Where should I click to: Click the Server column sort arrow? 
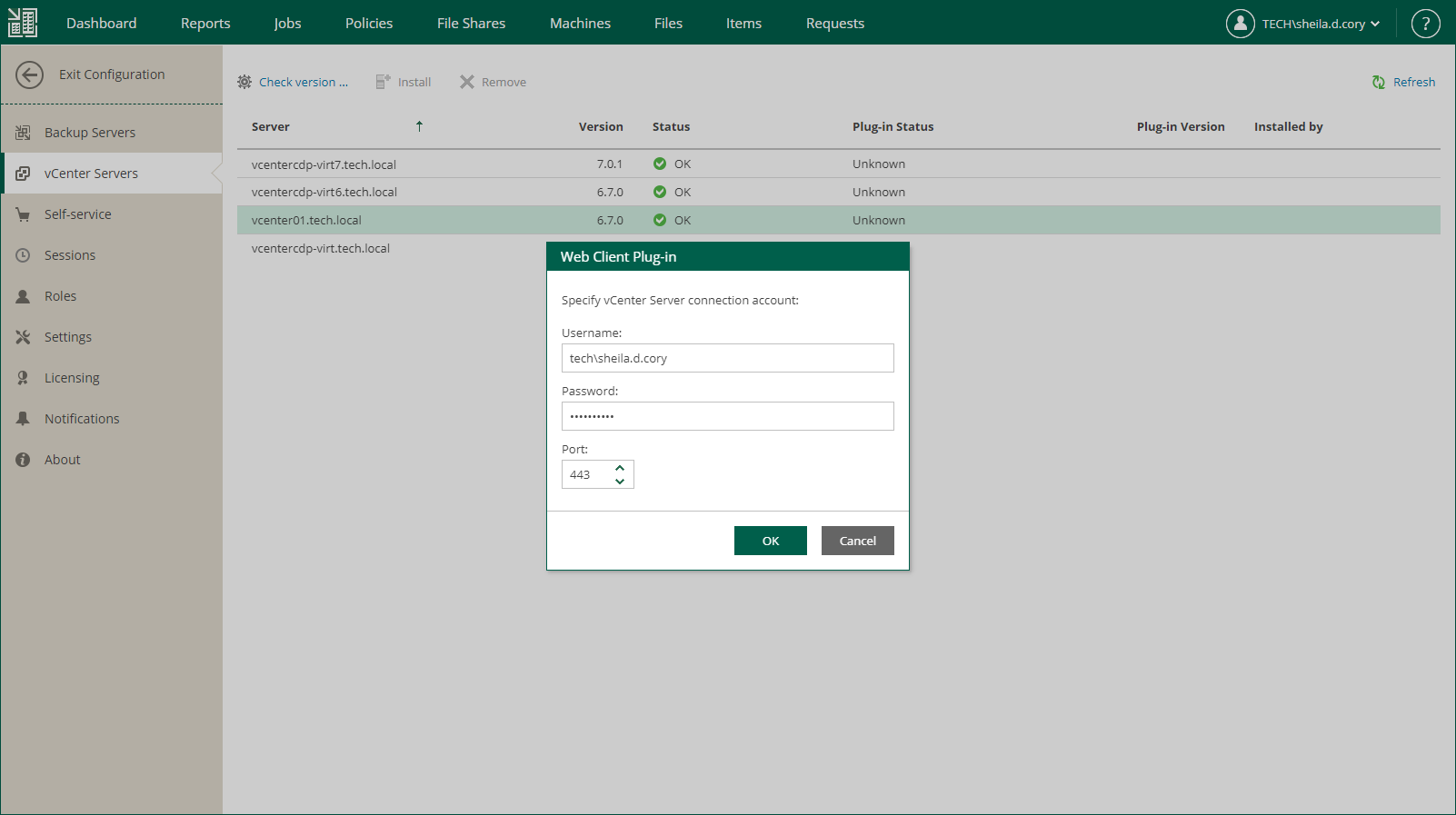(x=419, y=126)
